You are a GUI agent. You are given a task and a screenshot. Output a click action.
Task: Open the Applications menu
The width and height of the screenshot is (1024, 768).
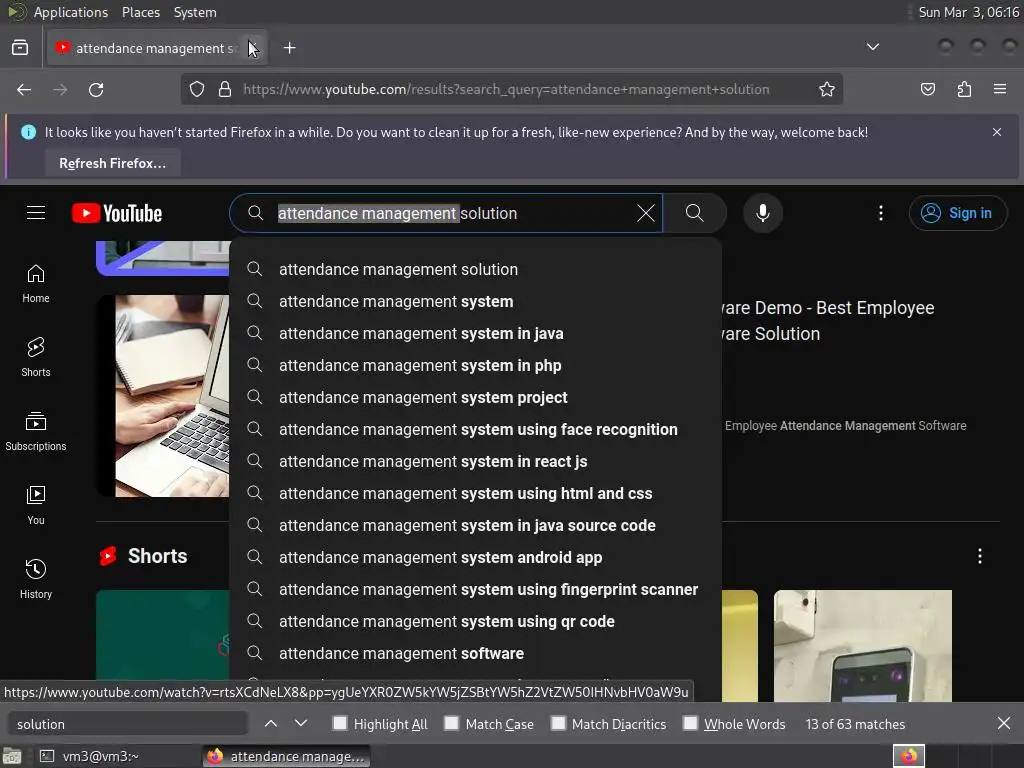pos(71,12)
